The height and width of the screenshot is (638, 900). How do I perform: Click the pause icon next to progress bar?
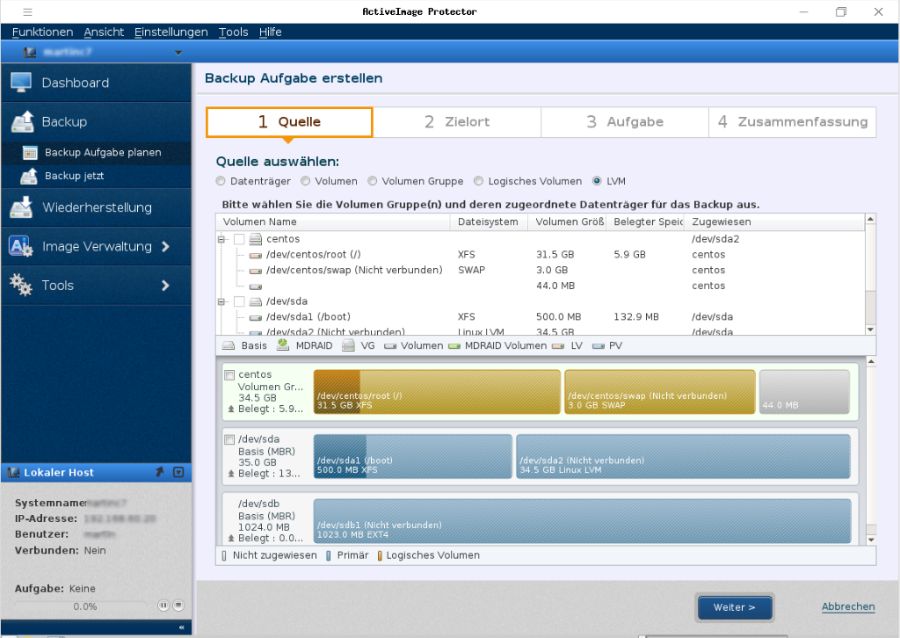pos(163,605)
